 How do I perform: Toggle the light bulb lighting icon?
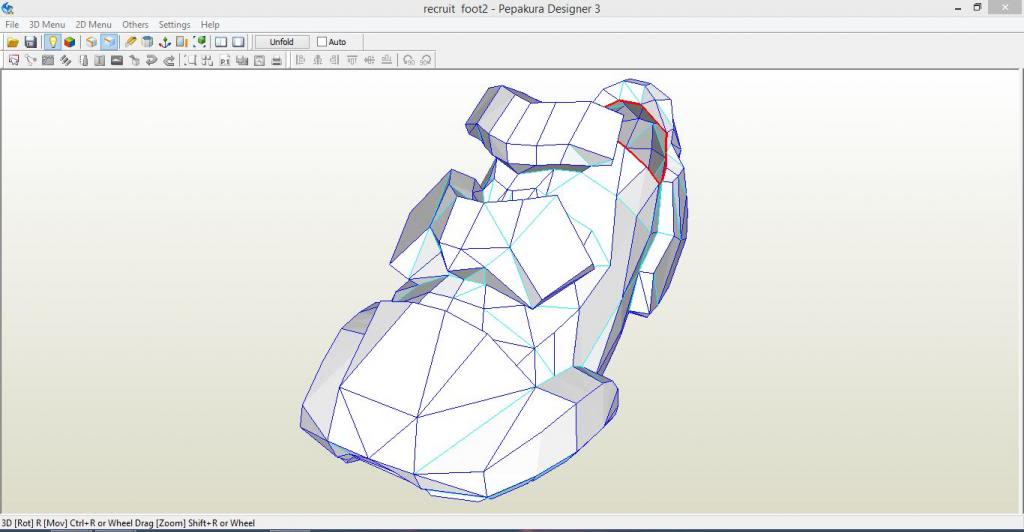[x=52, y=42]
